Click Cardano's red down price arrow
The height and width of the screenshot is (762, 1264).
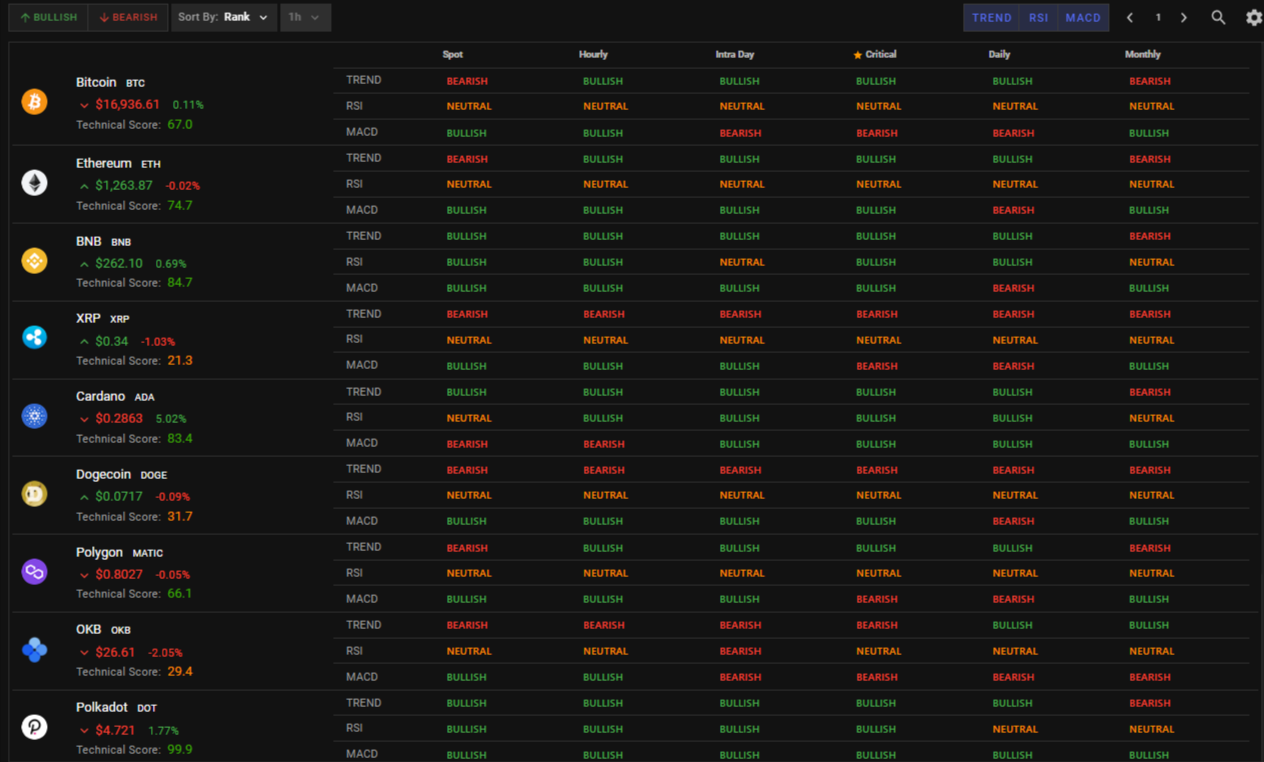point(84,419)
